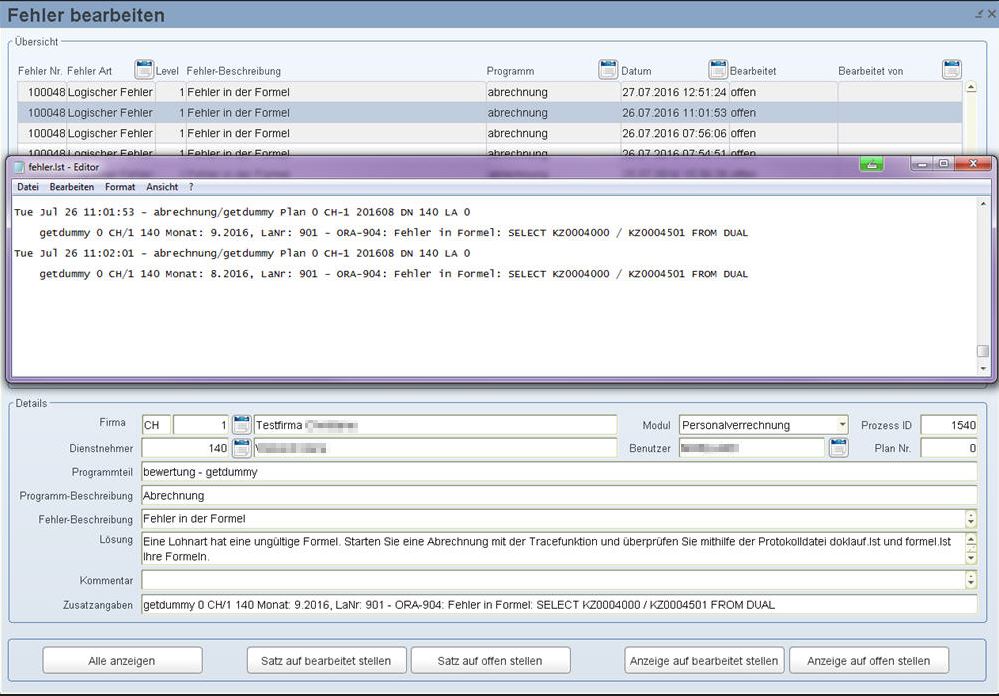Expand the Modul dropdown Personalverrechnung

click(842, 424)
